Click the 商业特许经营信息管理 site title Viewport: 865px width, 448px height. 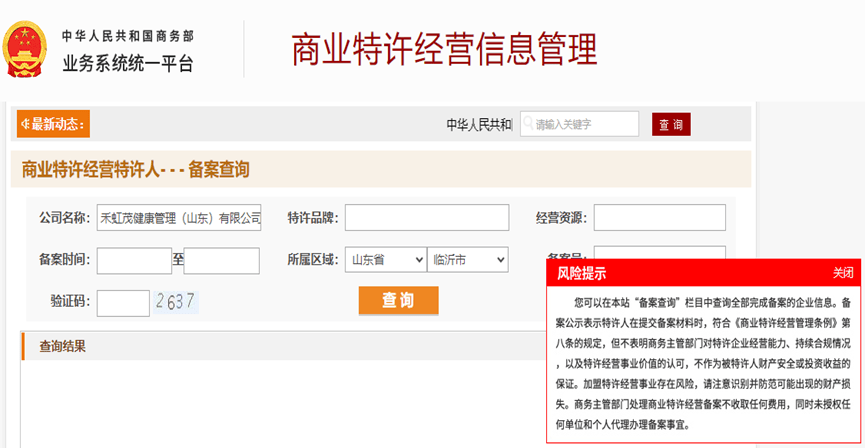443,49
